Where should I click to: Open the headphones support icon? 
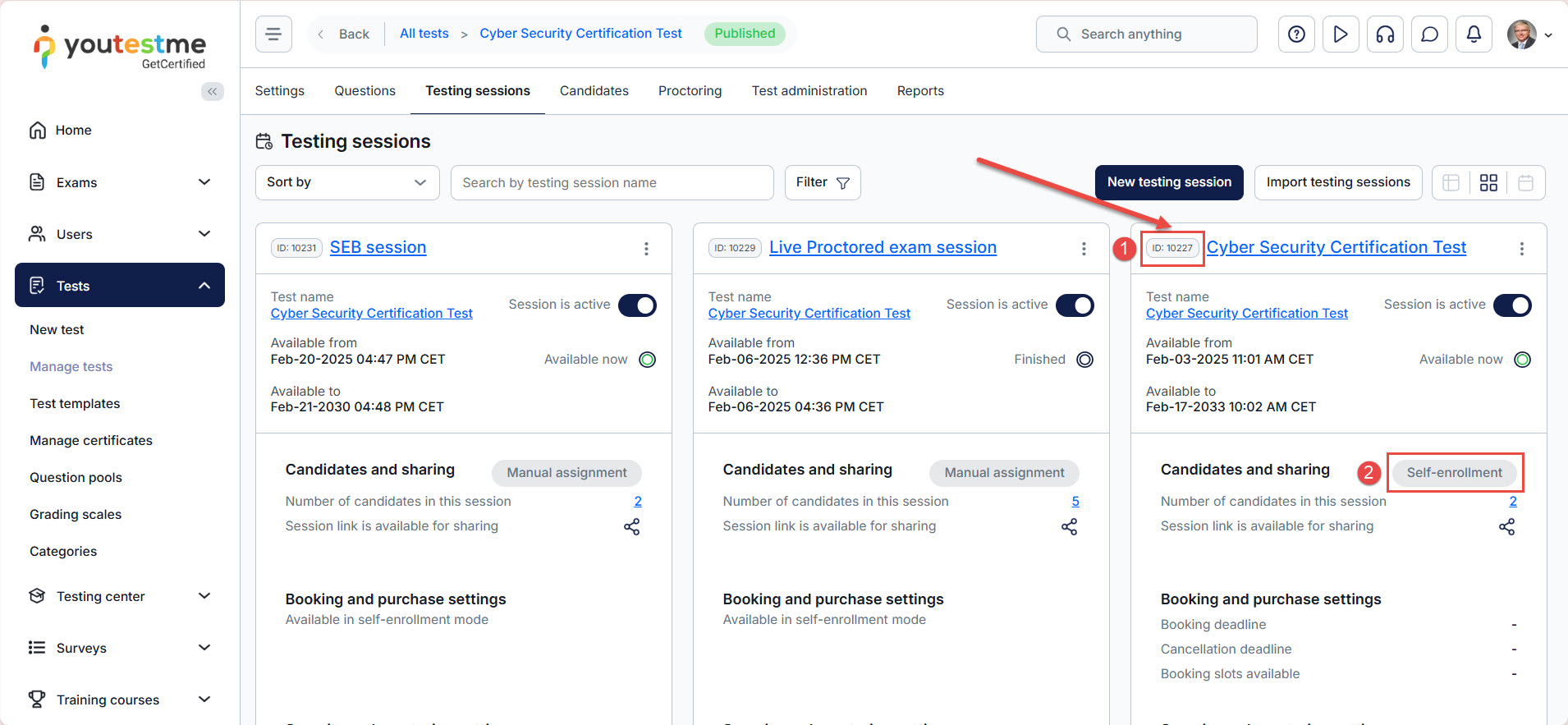1385,34
